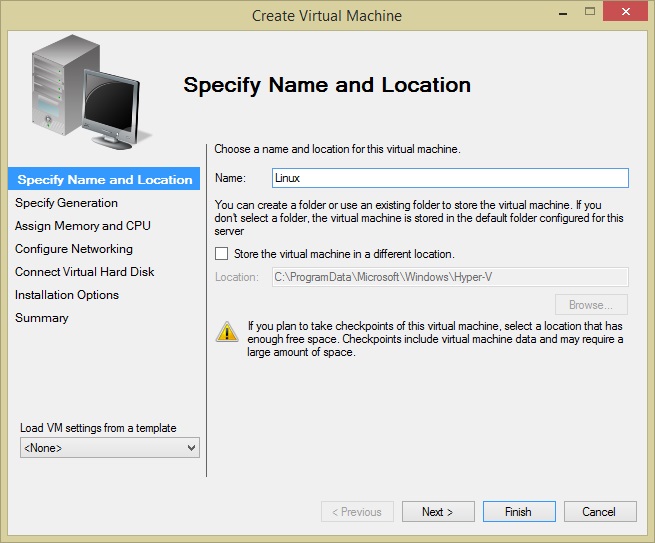Click the Location: label
Viewport: 655px width, 543px height.
coord(237,277)
